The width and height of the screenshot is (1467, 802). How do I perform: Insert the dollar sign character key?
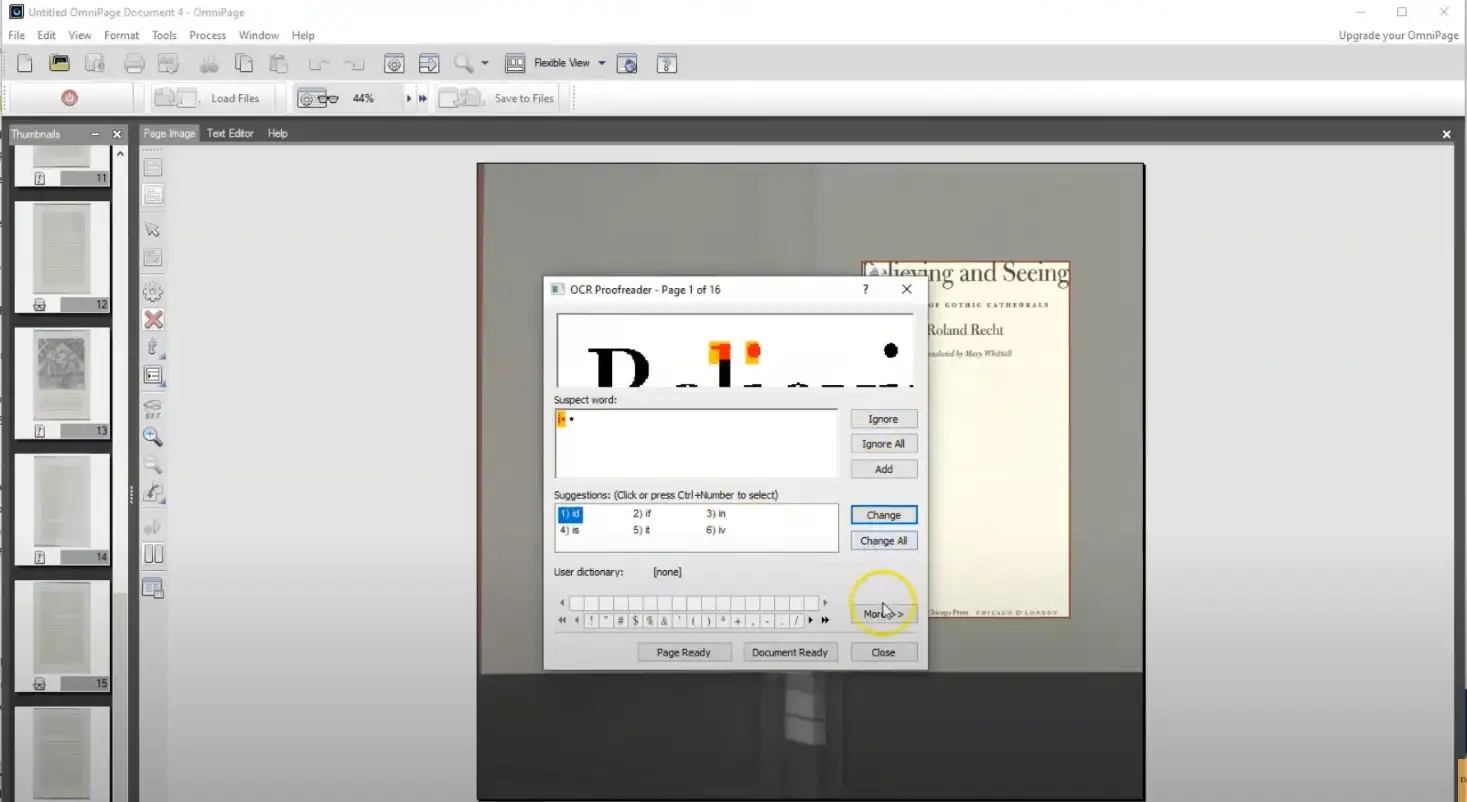point(635,621)
